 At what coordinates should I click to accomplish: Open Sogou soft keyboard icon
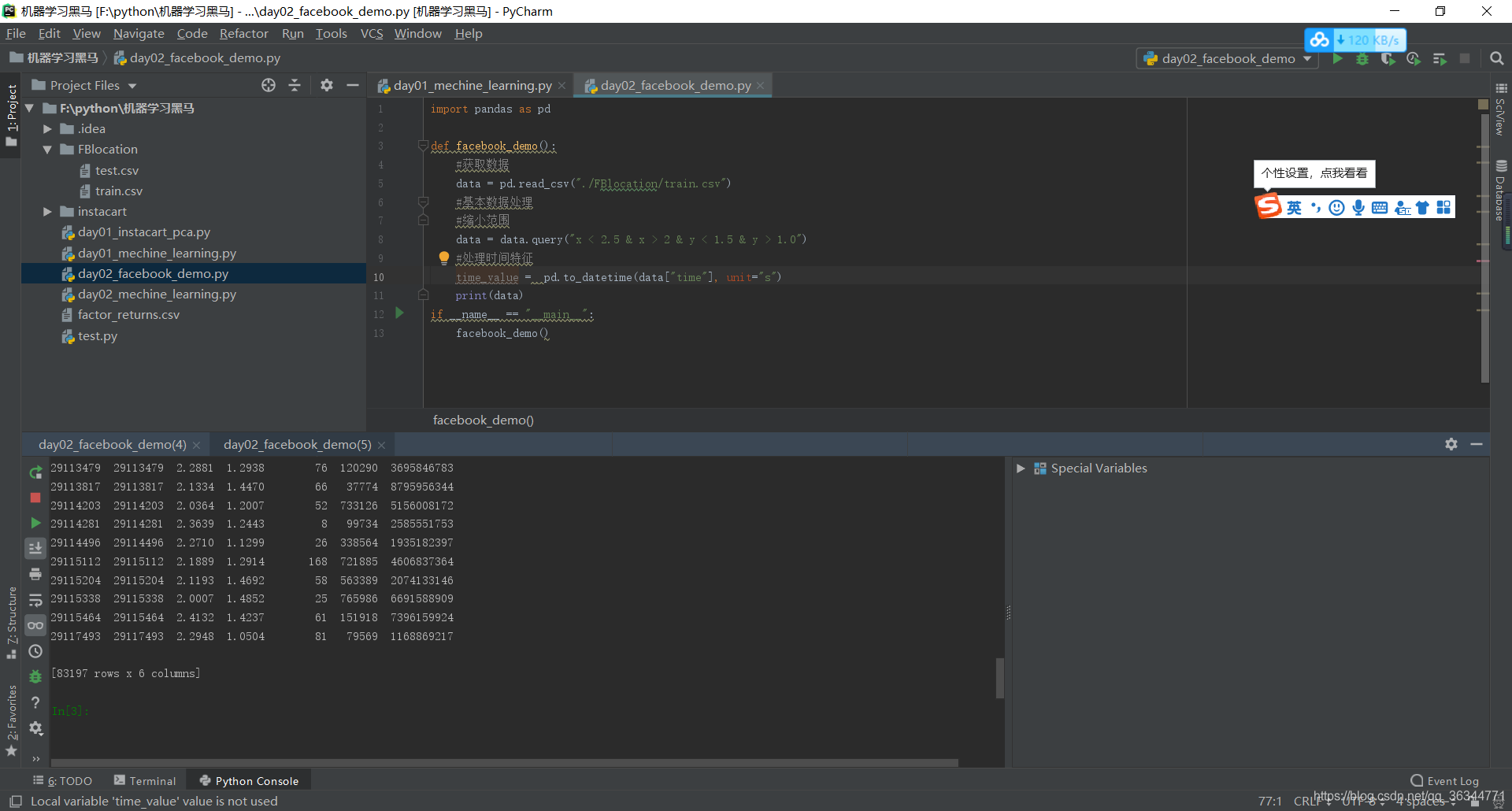coord(1380,207)
